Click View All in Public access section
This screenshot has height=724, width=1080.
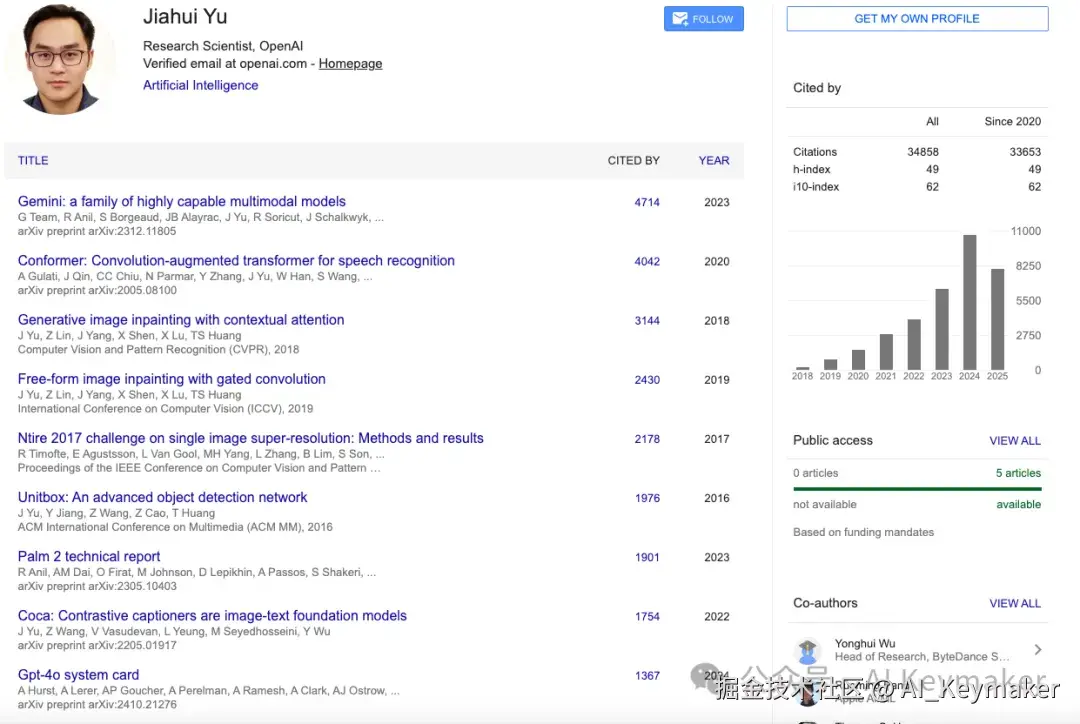(1014, 441)
